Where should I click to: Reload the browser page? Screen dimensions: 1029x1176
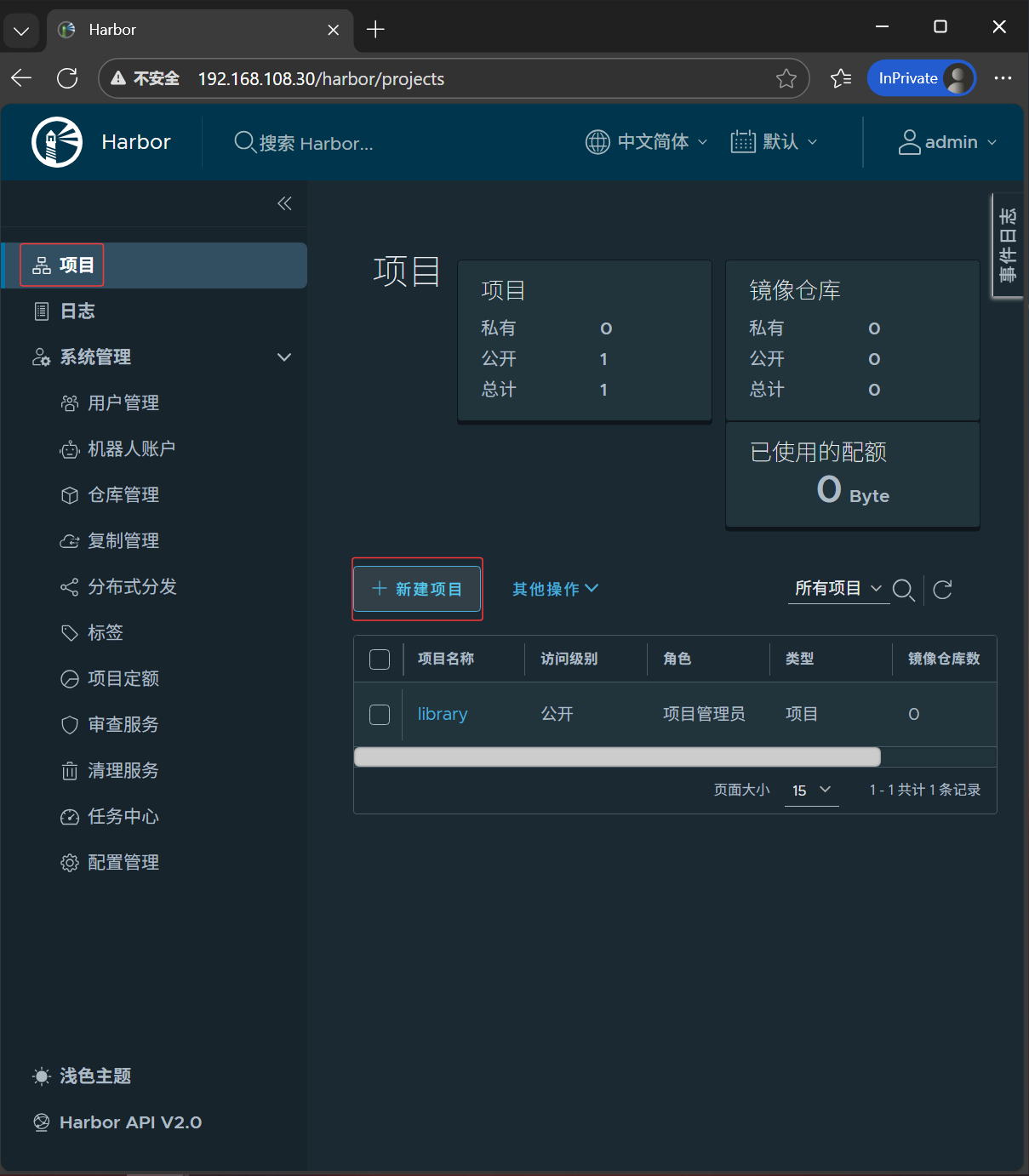[x=67, y=78]
